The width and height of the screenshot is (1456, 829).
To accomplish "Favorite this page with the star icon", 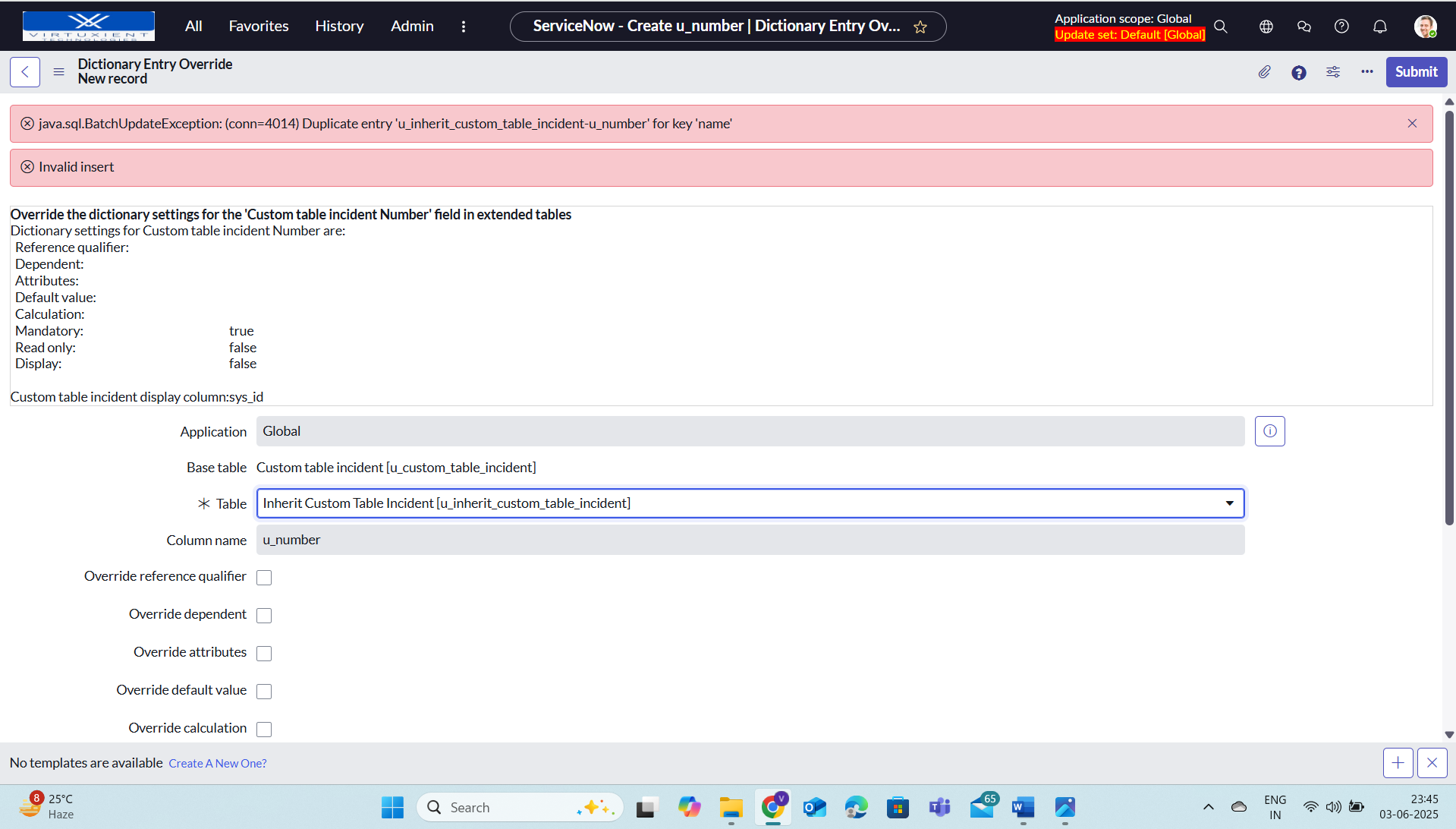I will (x=920, y=27).
